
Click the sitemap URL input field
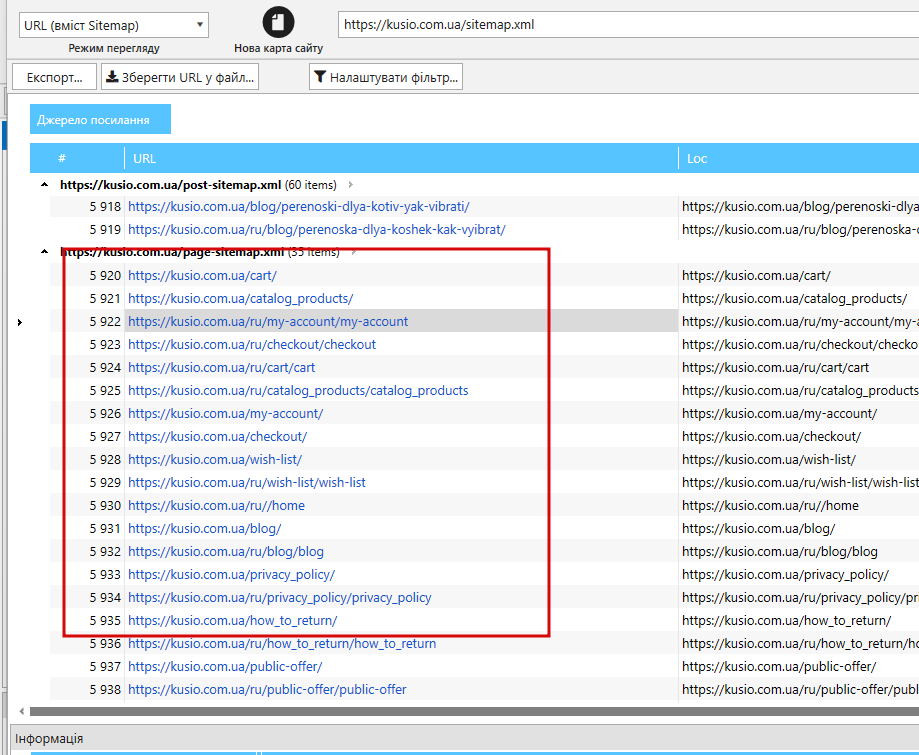pos(628,25)
